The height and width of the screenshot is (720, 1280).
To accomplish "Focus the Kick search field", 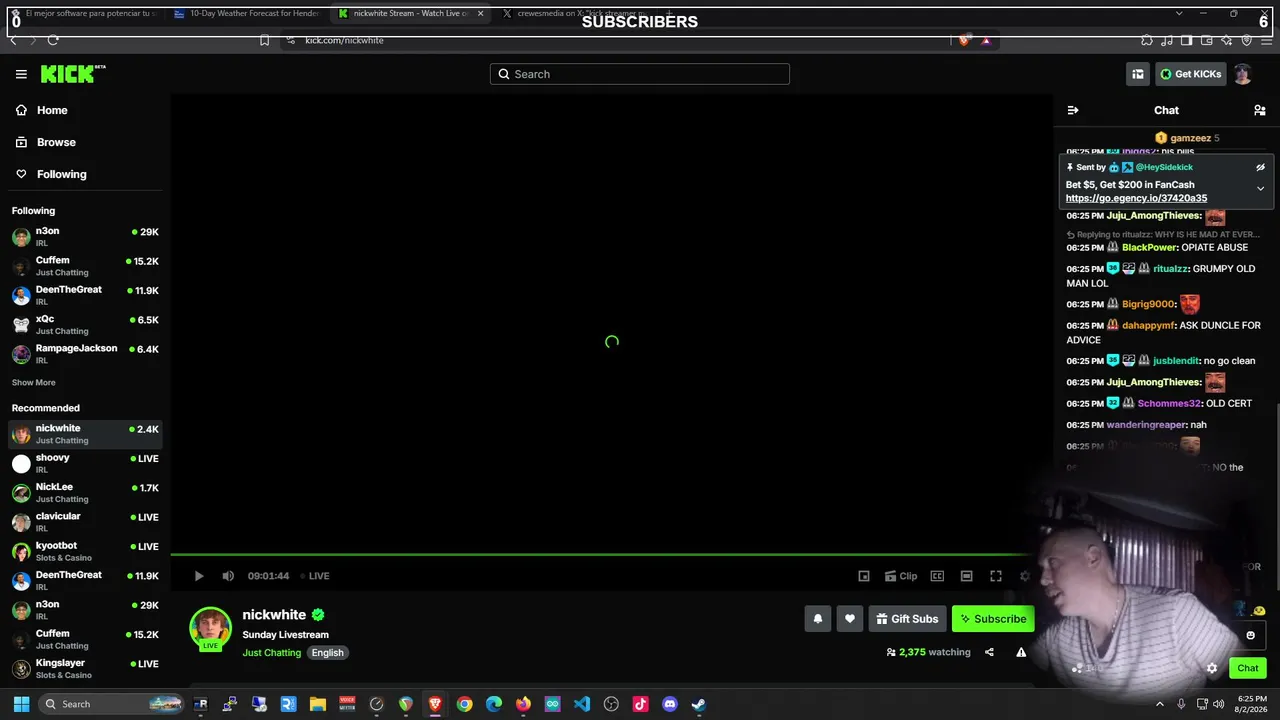I will tap(640, 74).
